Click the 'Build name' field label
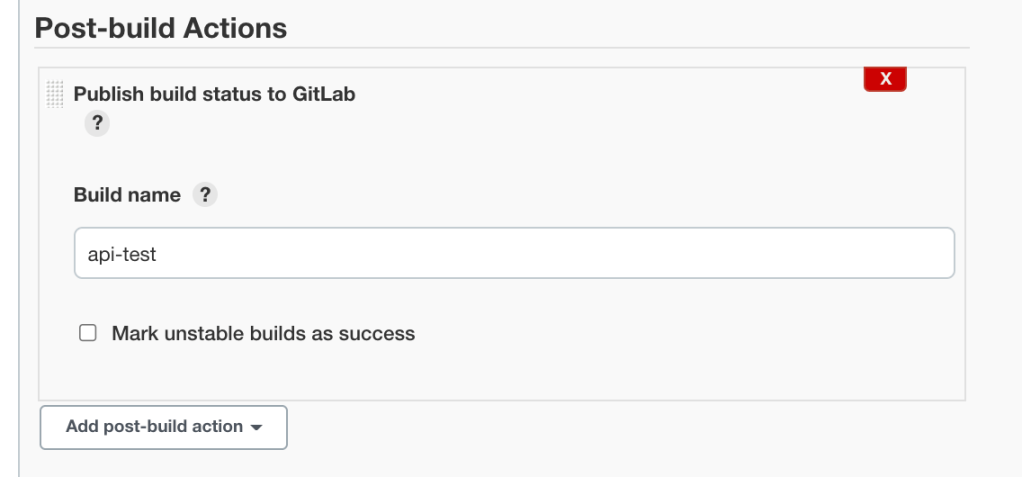The width and height of the screenshot is (1022, 477). [127, 195]
